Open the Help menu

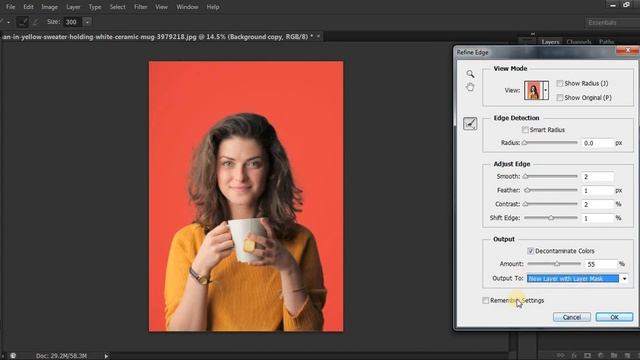tap(213, 7)
